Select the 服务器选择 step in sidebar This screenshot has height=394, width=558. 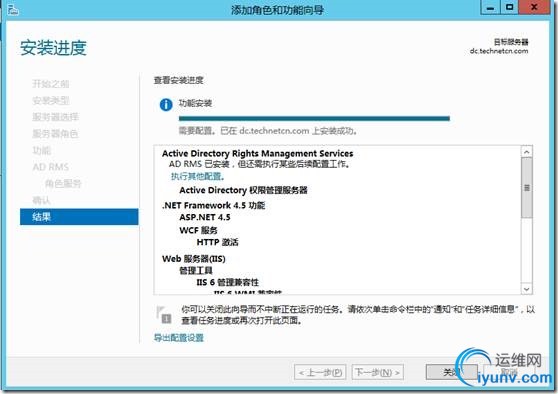[55, 117]
